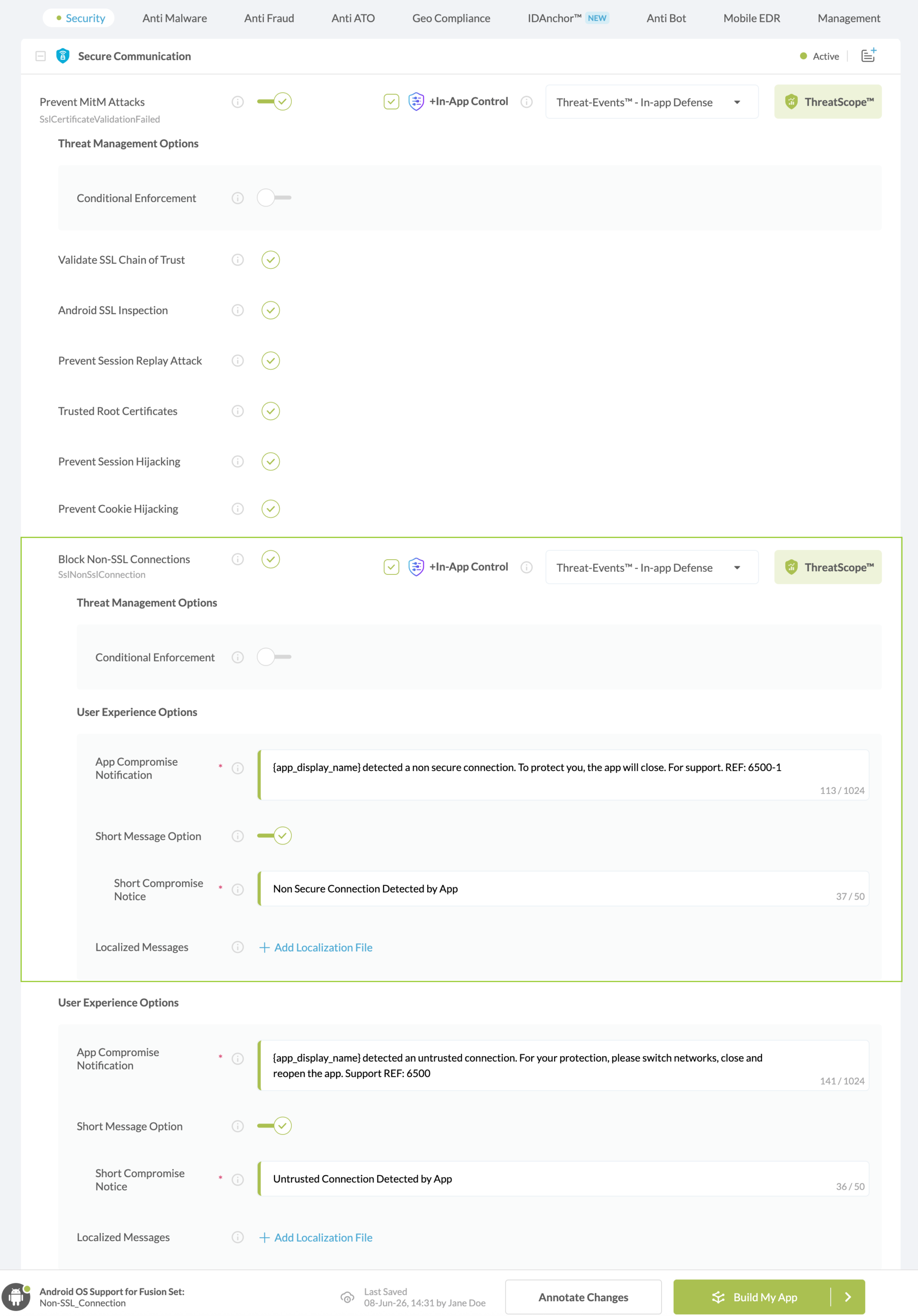Image resolution: width=918 pixels, height=1316 pixels.
Task: Show info for lower Short Message Option
Action: tap(238, 1126)
